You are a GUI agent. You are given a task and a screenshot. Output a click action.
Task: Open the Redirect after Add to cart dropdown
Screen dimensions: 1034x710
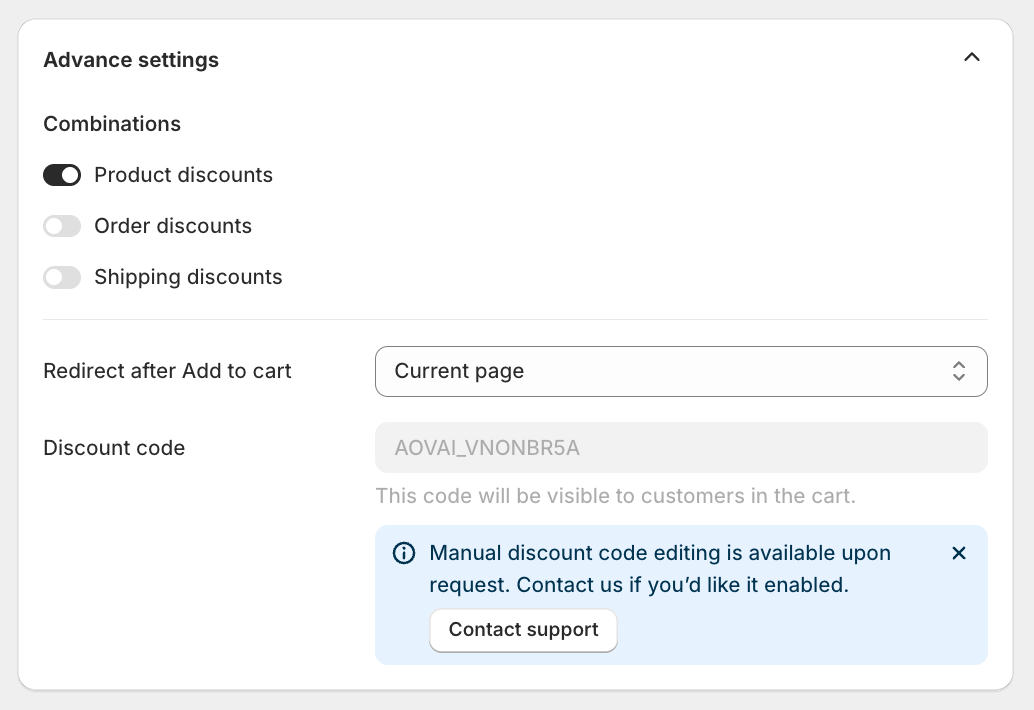(681, 371)
